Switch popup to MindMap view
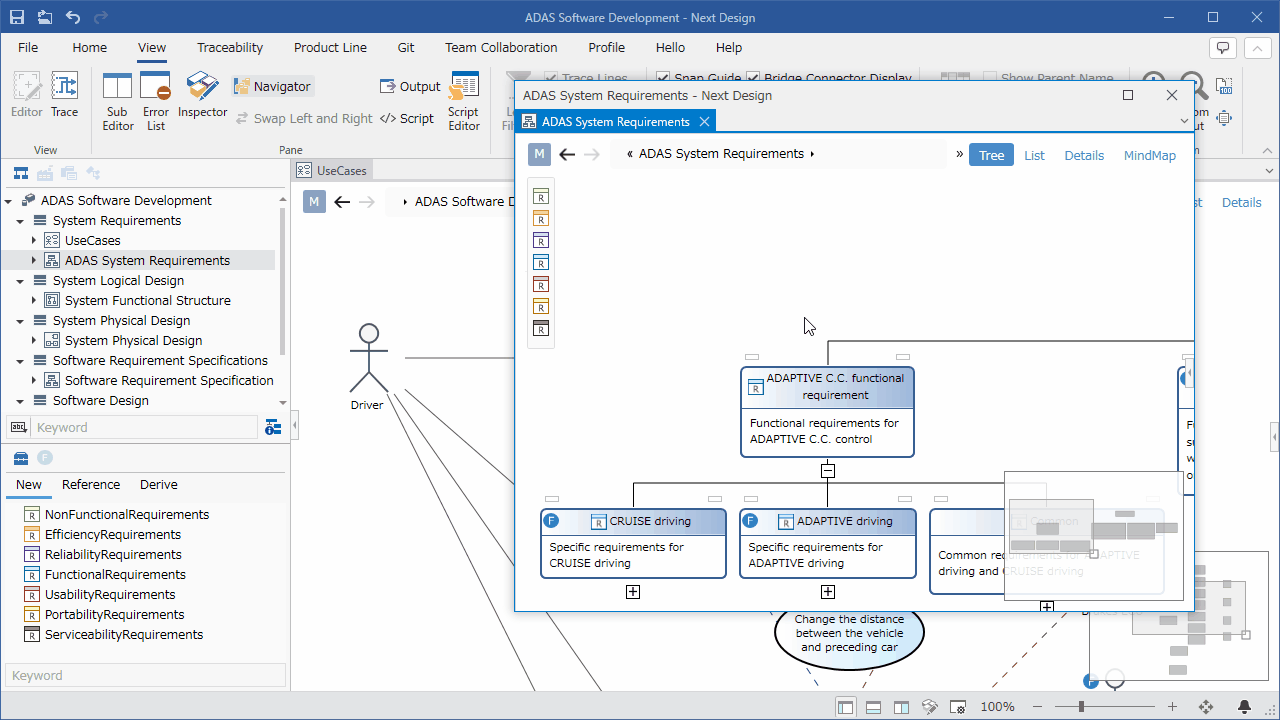The height and width of the screenshot is (720, 1280). [x=1150, y=155]
